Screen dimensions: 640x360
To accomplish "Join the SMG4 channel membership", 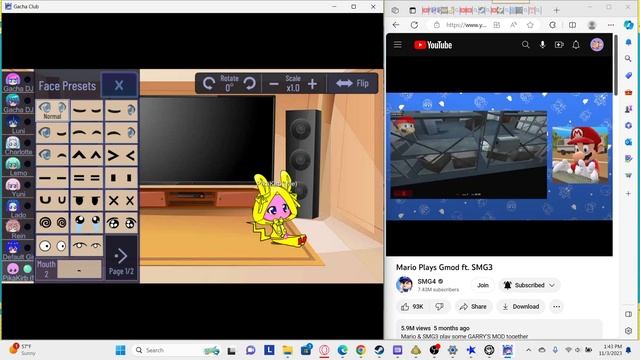I will click(483, 285).
